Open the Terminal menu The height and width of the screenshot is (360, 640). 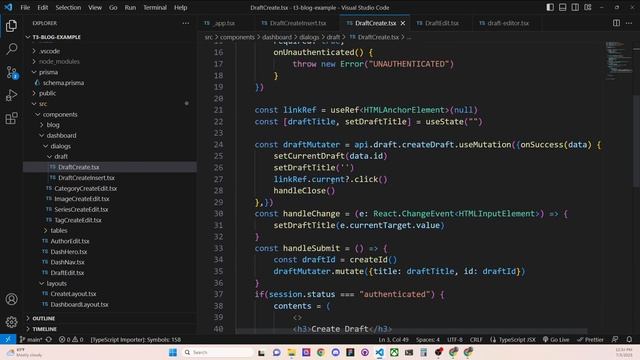coord(155,7)
